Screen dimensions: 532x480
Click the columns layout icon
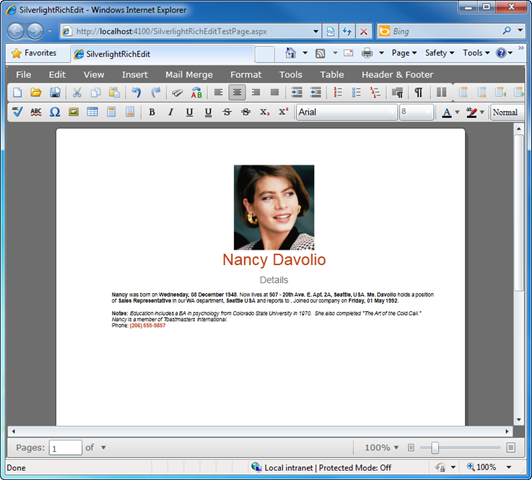(x=441, y=92)
